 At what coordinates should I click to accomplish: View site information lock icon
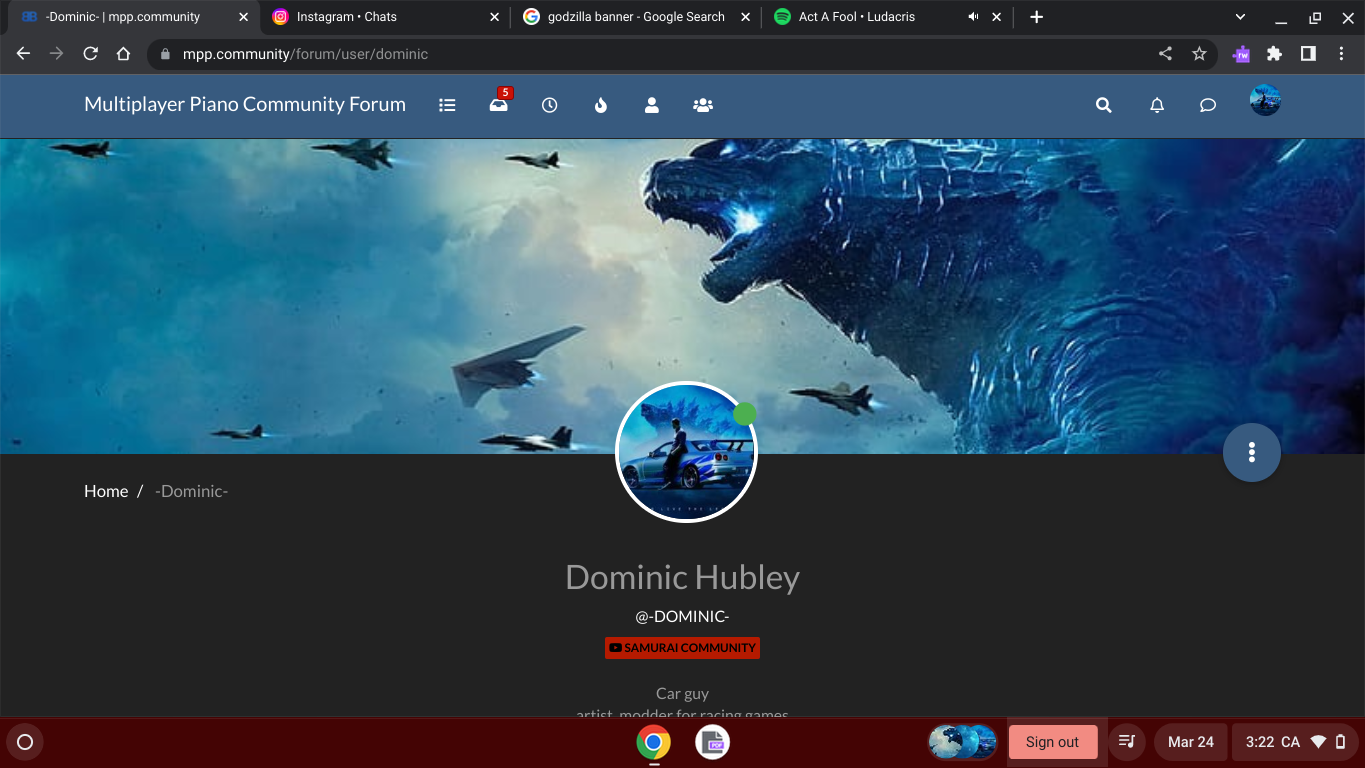tap(165, 54)
